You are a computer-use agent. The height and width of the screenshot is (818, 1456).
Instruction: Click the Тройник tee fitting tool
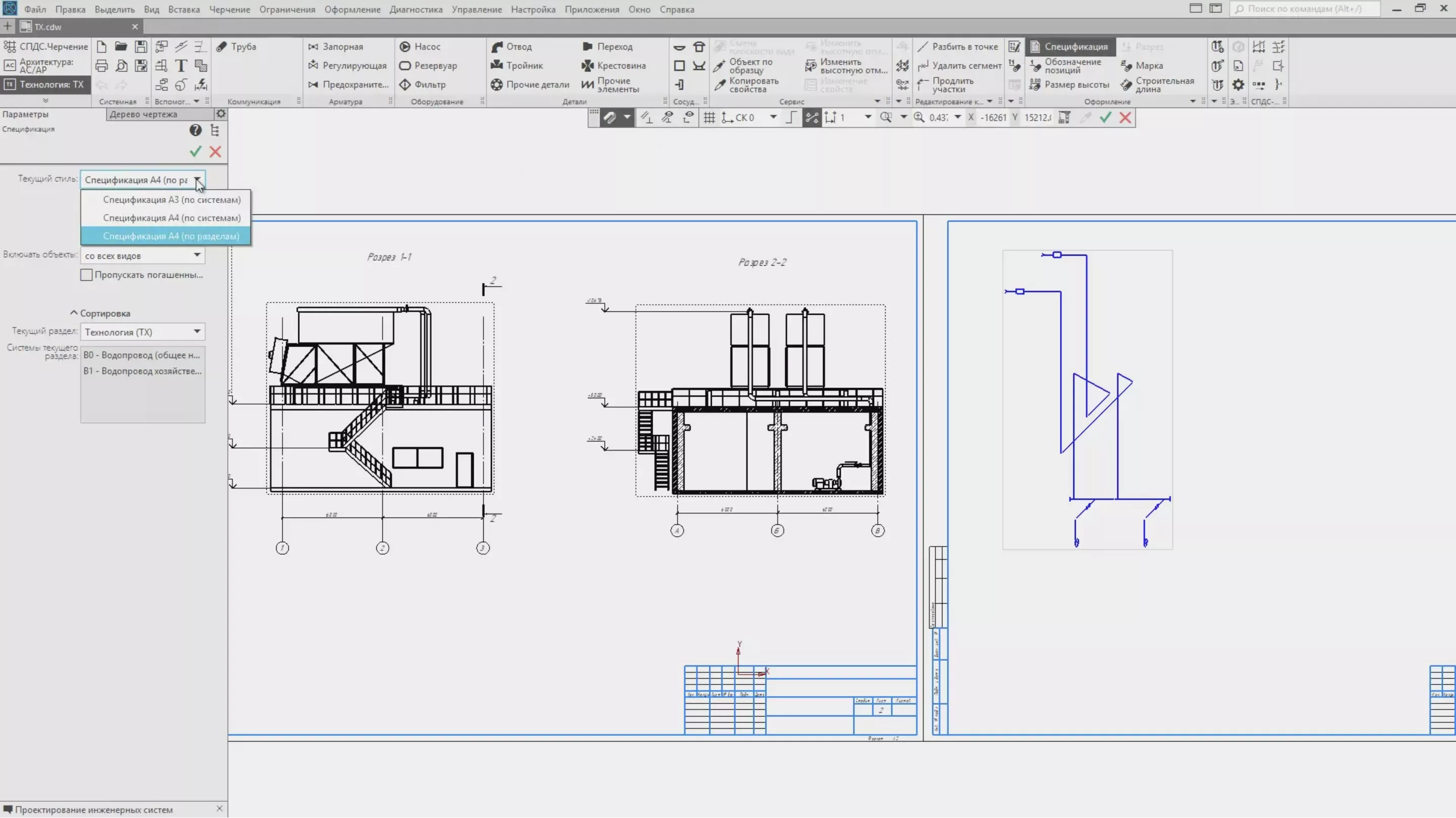click(517, 66)
